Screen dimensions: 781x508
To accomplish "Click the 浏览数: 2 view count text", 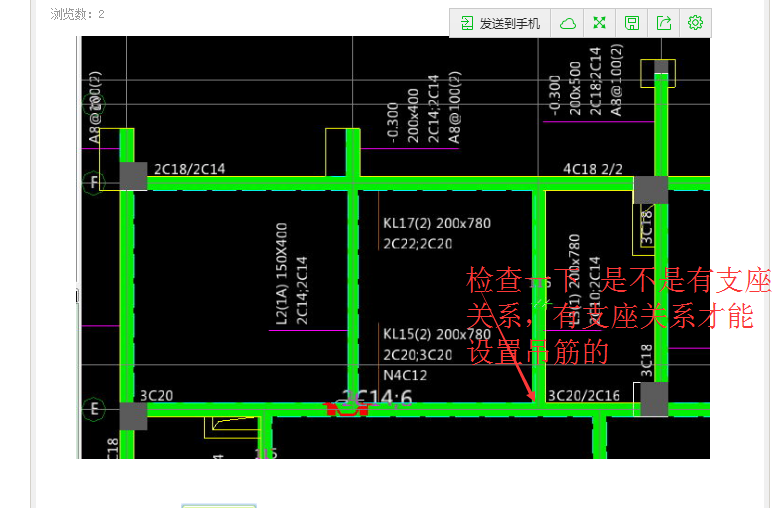I will tap(77, 14).
